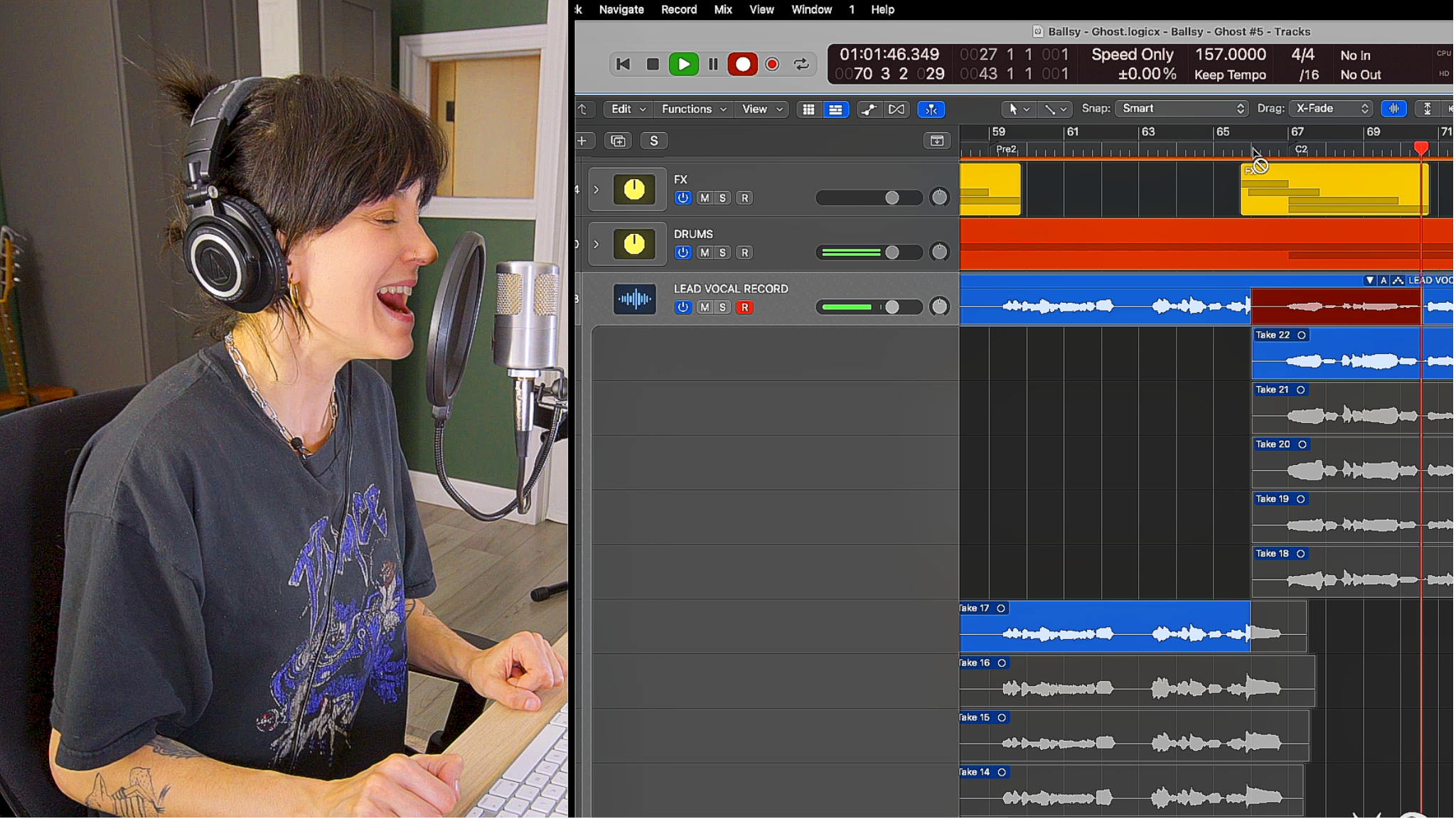
Task: Collapse the take folder disclosure triangle
Action: click(1370, 280)
